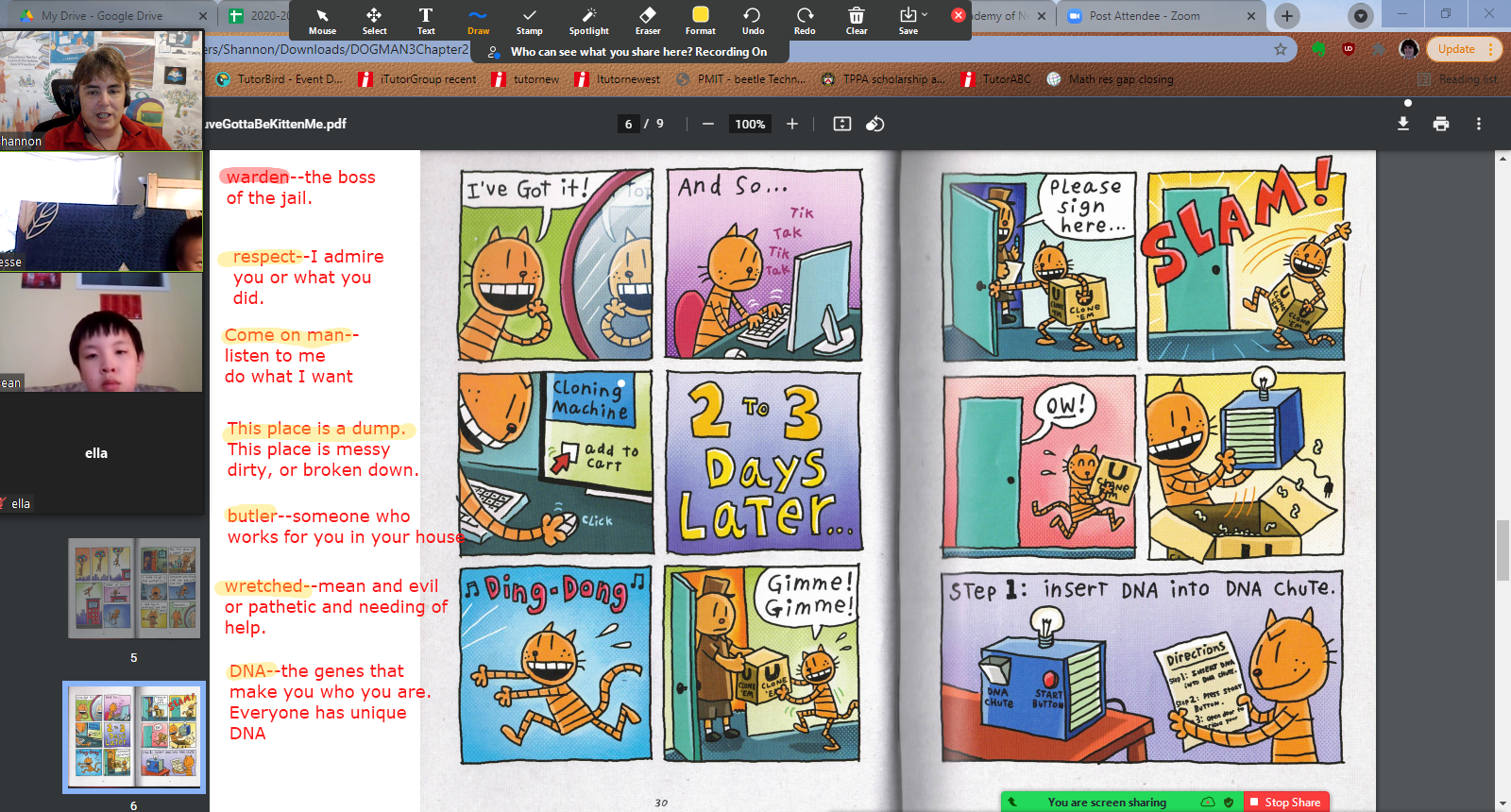Viewport: 1511px width, 812px height.
Task: Click ella's participant tile
Action: (x=101, y=452)
